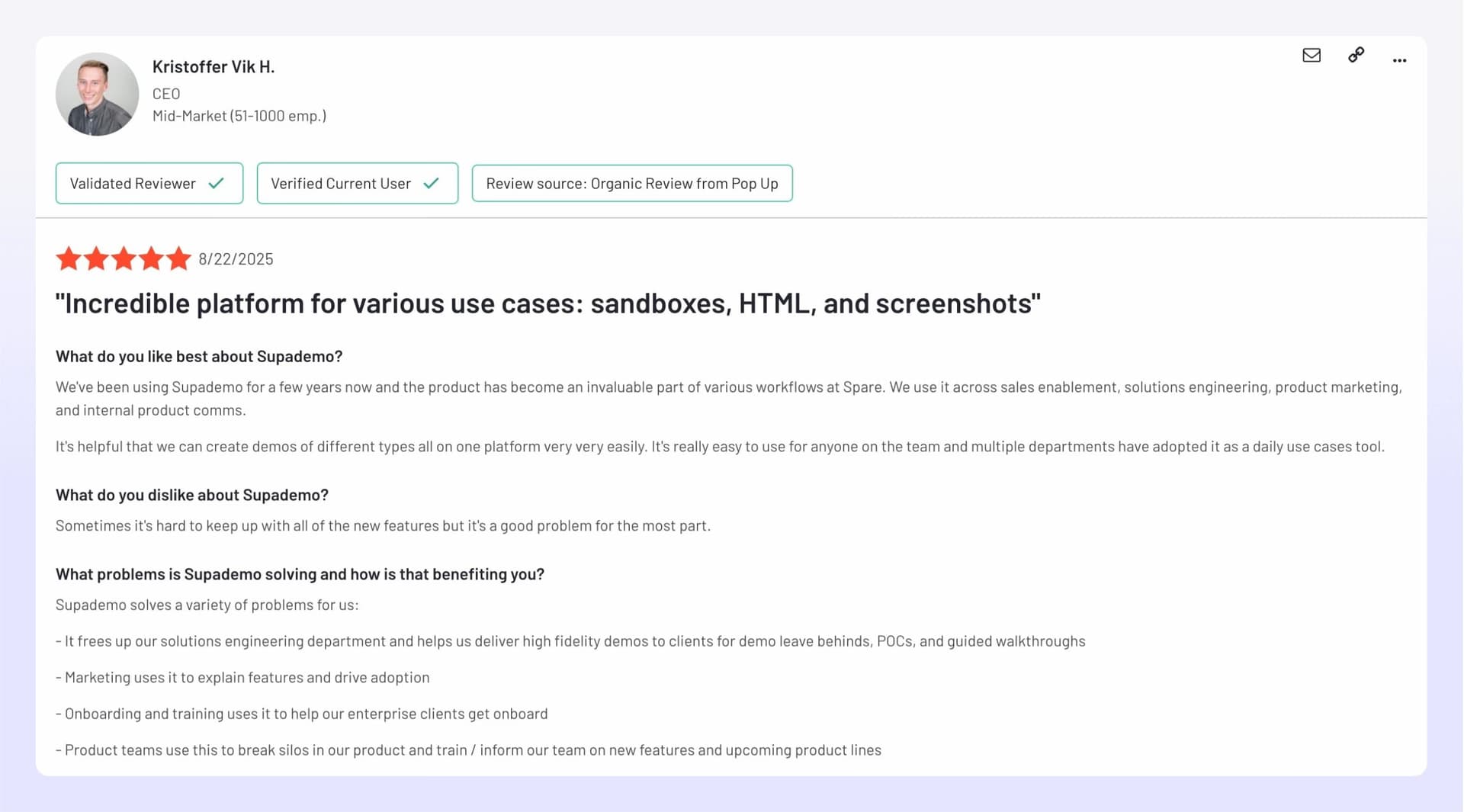This screenshot has height=812, width=1464.
Task: Click the envelope email icon
Action: (x=1311, y=56)
